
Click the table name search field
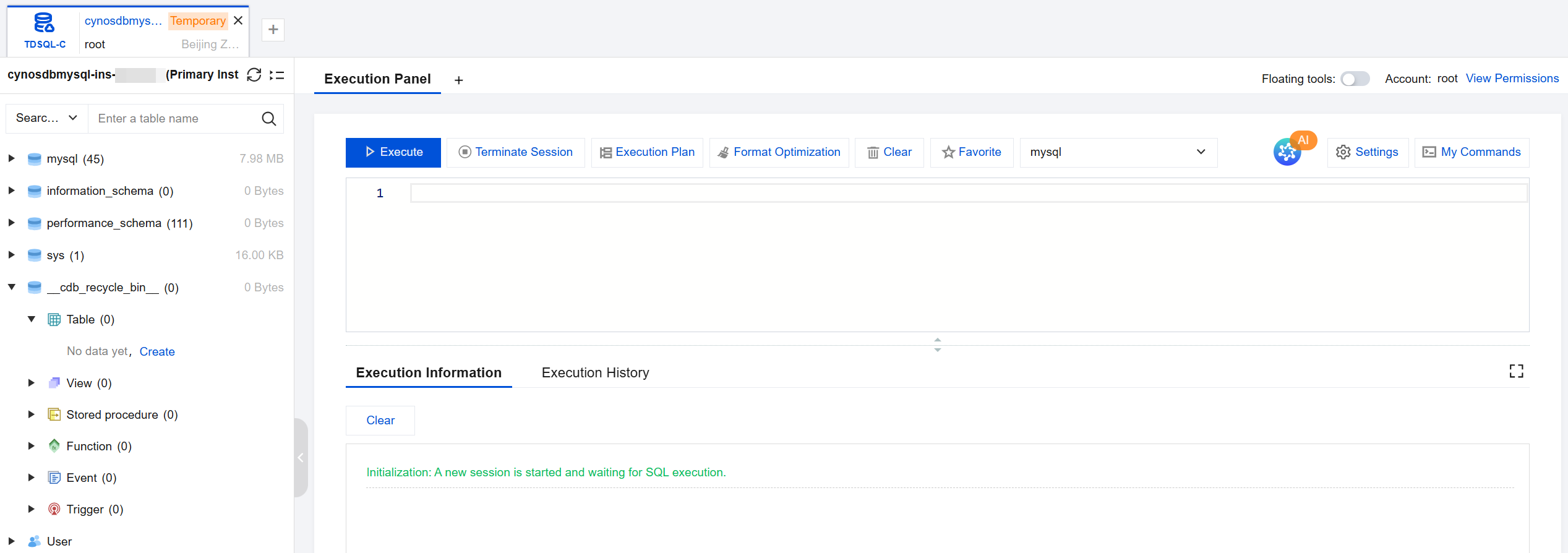176,119
